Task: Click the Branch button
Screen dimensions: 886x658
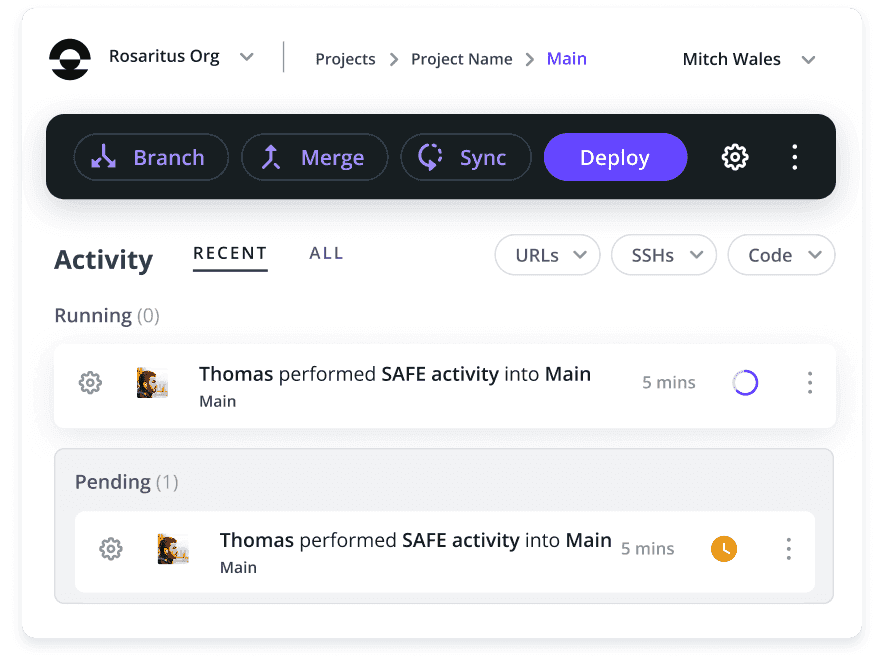Action: click(151, 157)
